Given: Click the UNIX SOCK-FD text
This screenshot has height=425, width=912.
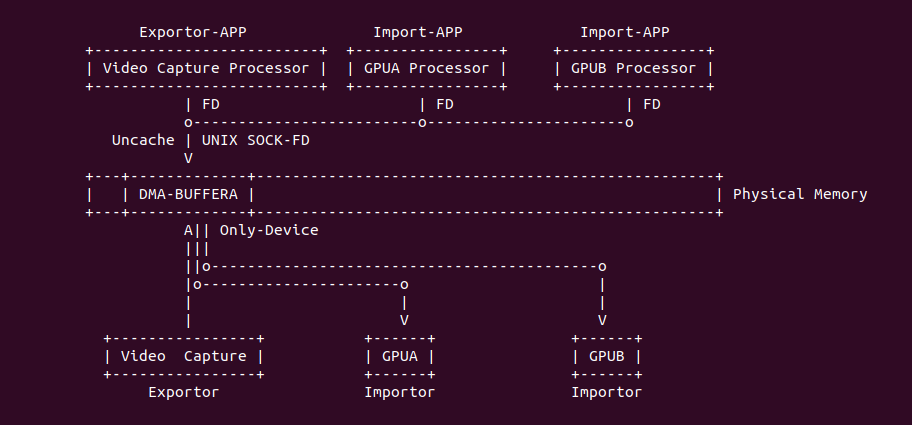Looking at the screenshot, I should point(255,140).
